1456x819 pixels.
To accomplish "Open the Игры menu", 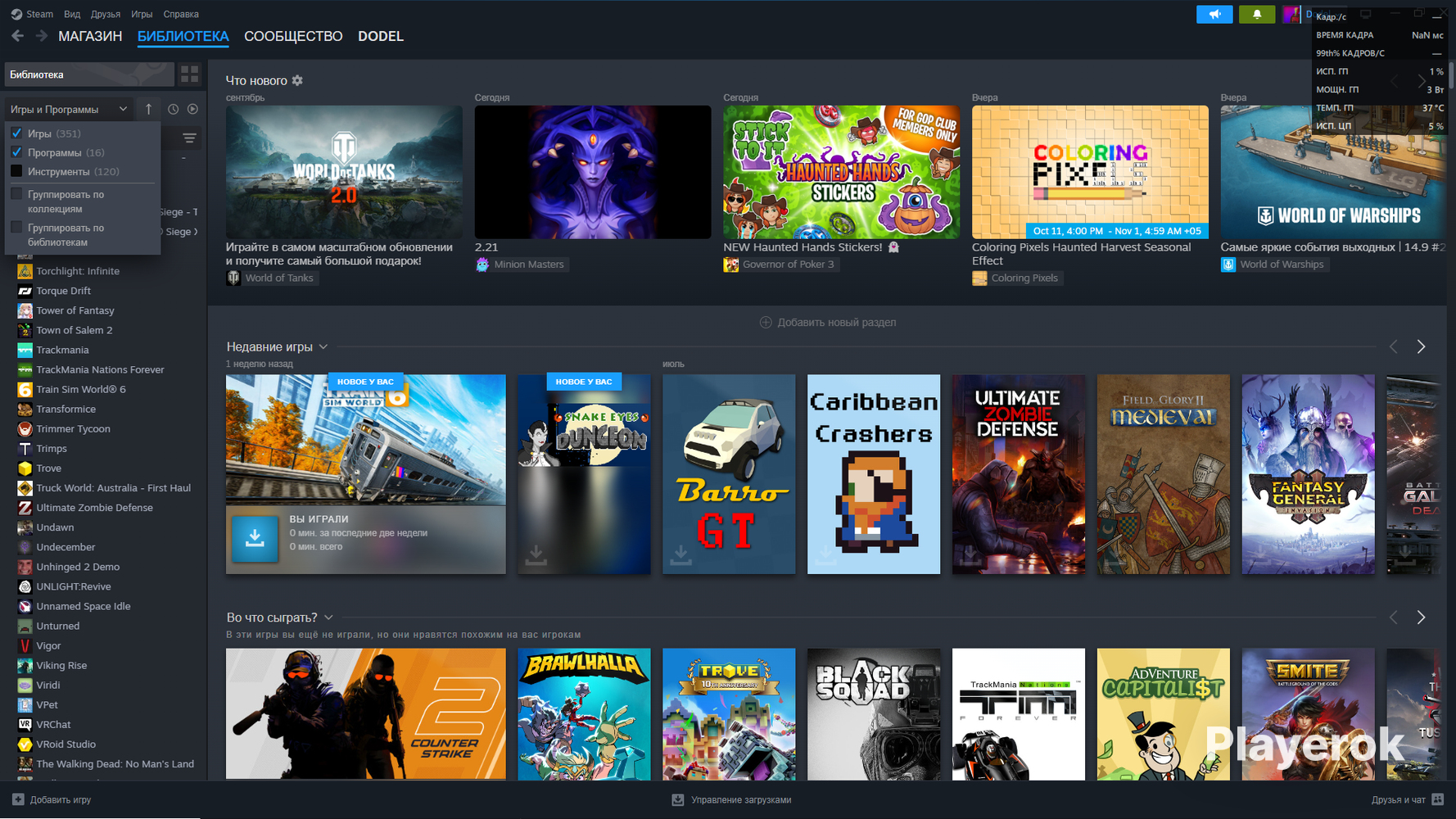I will (x=142, y=14).
